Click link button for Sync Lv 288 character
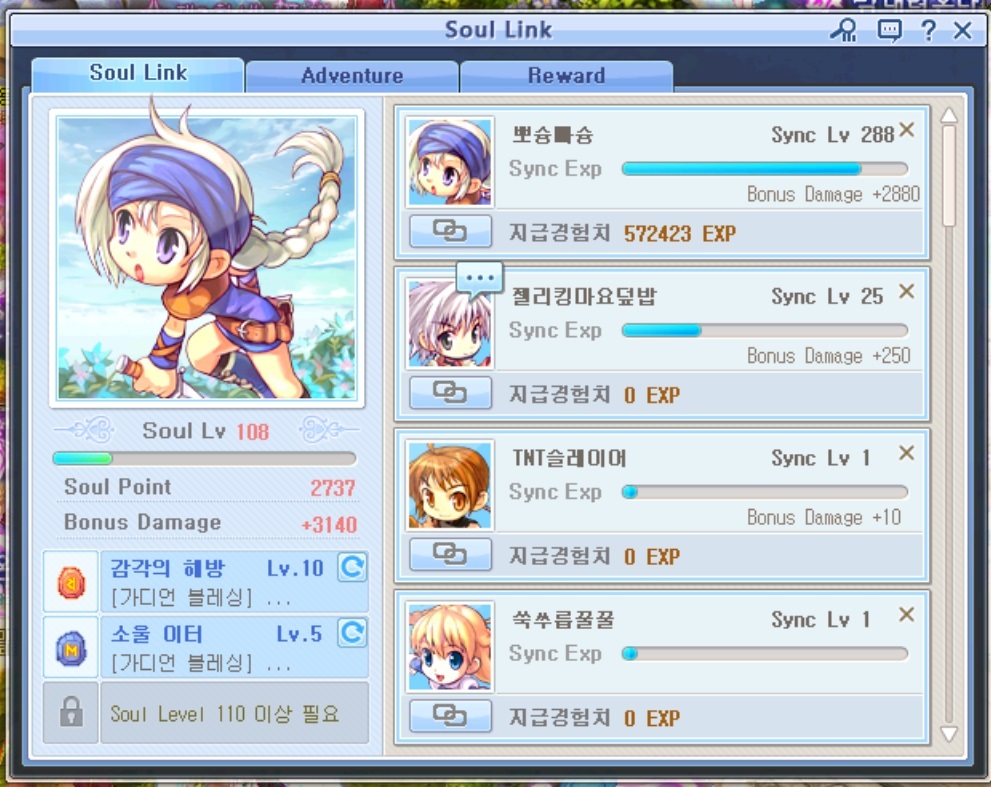This screenshot has height=787, width=991. [450, 231]
